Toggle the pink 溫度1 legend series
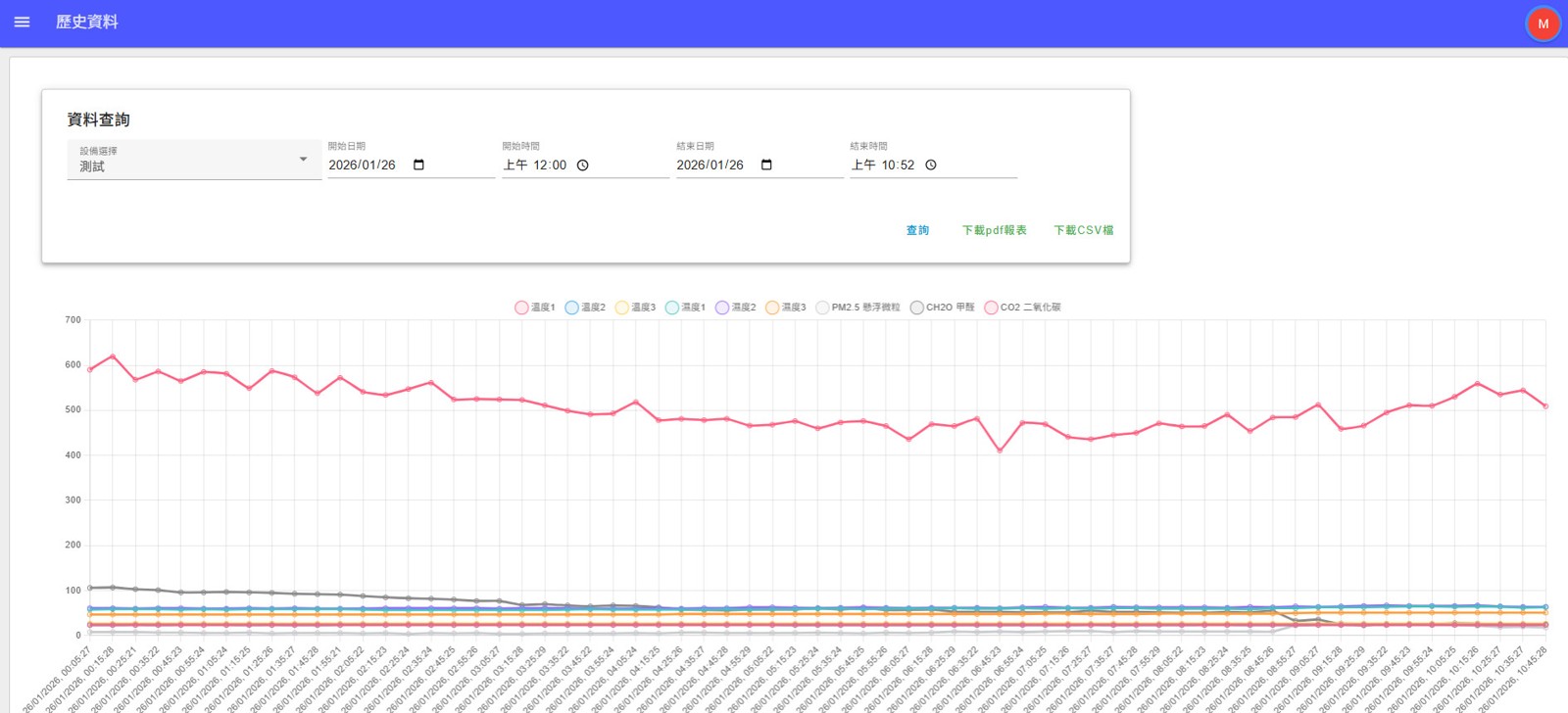 tap(535, 308)
